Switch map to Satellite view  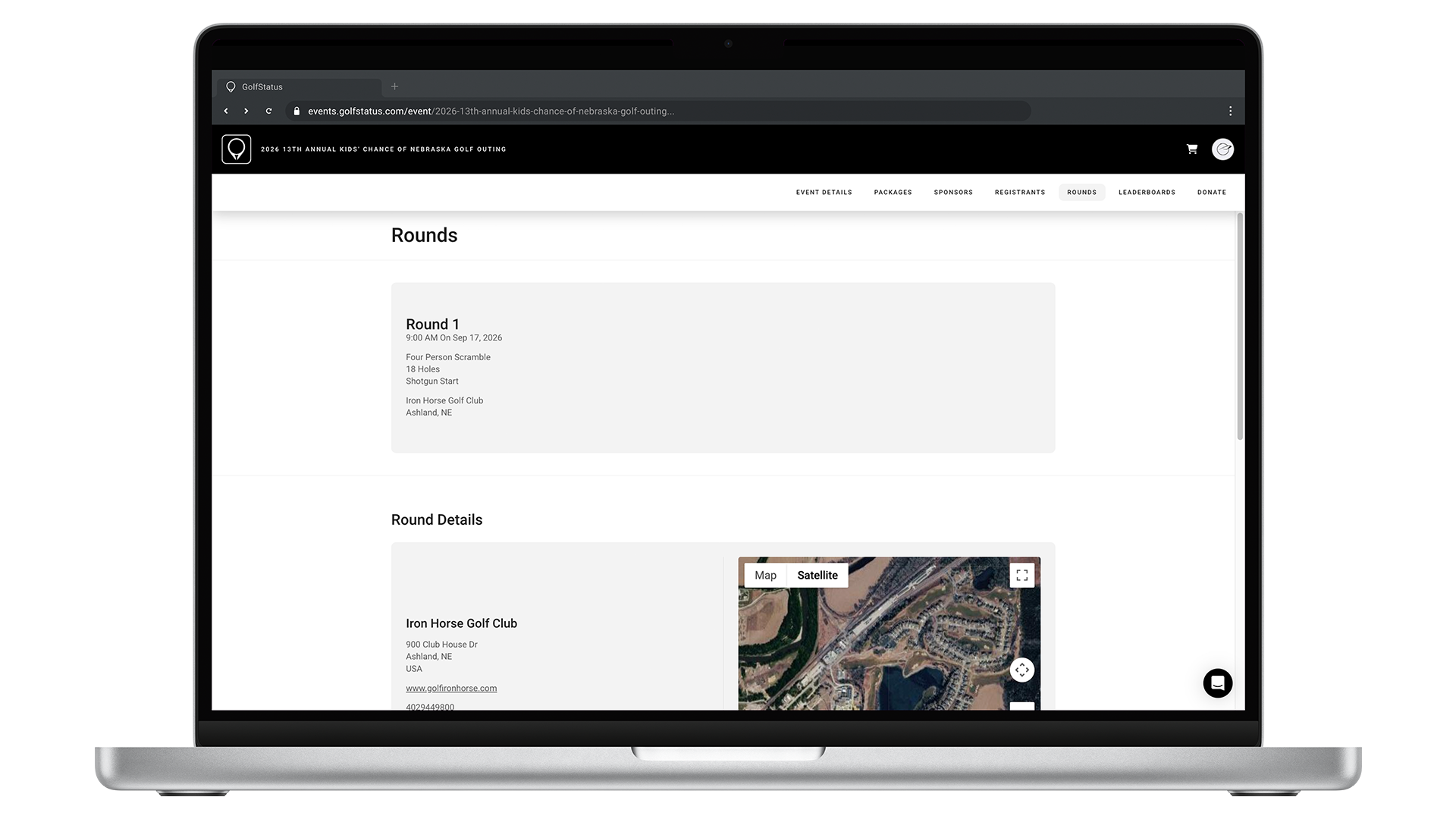817,576
